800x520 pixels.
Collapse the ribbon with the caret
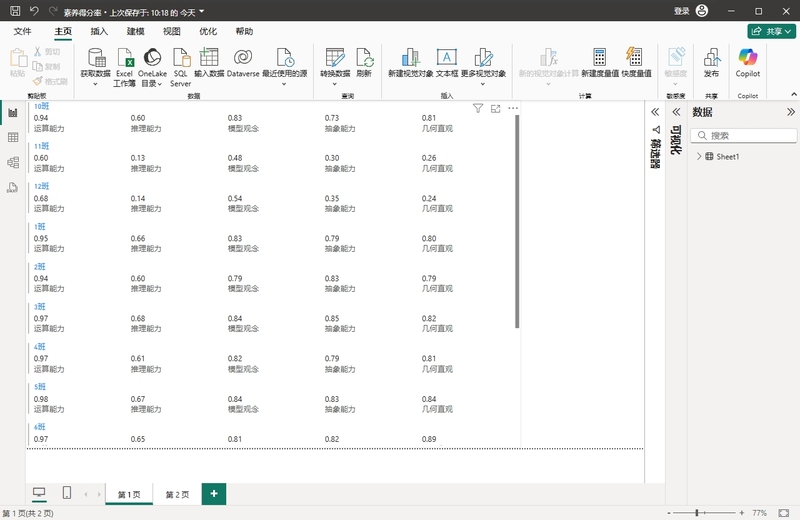tap(794, 94)
